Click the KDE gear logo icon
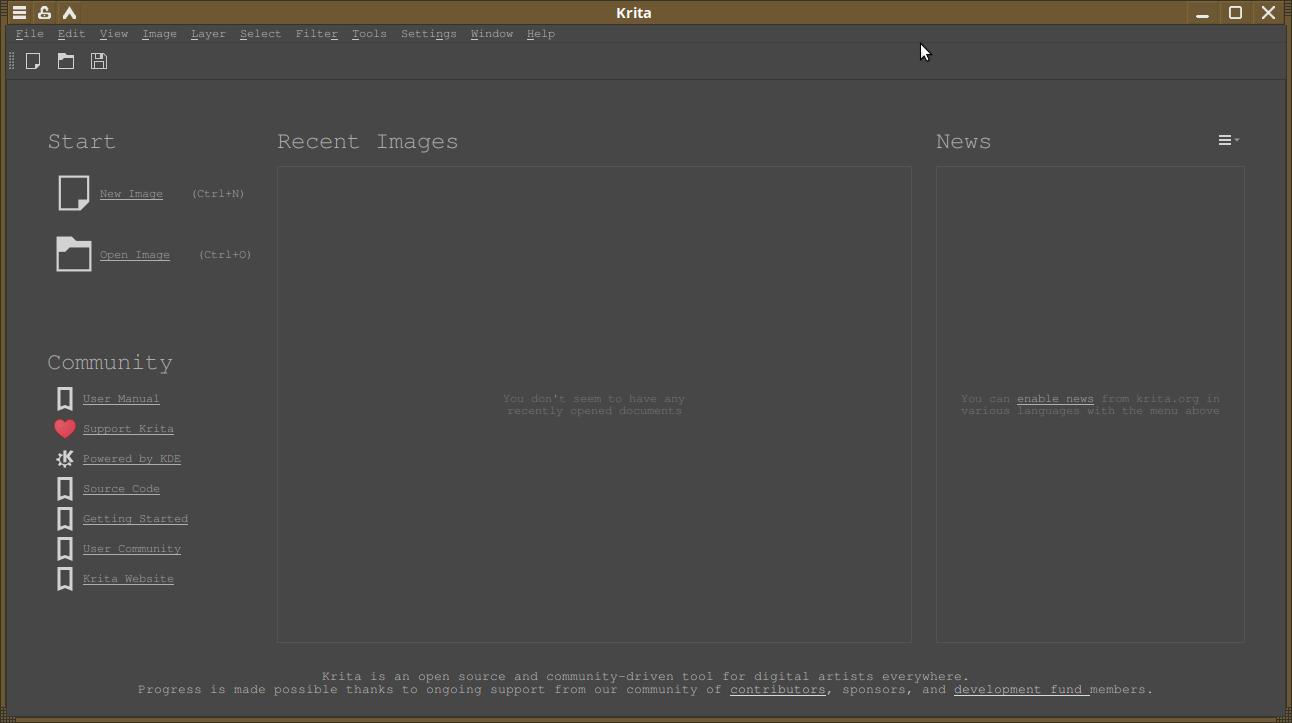The height and width of the screenshot is (723, 1292). (x=65, y=458)
